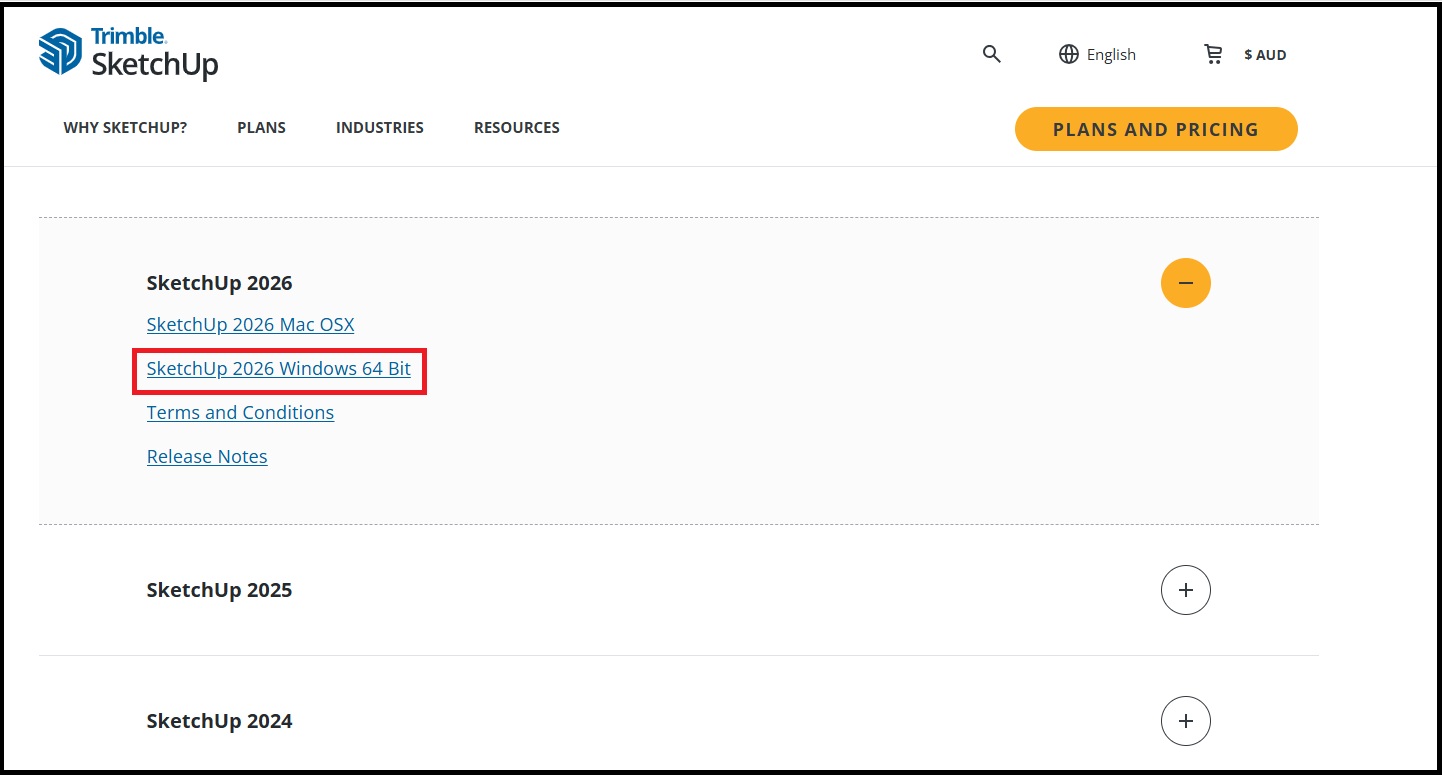Change language from English
This screenshot has height=775, width=1442.
(1111, 55)
